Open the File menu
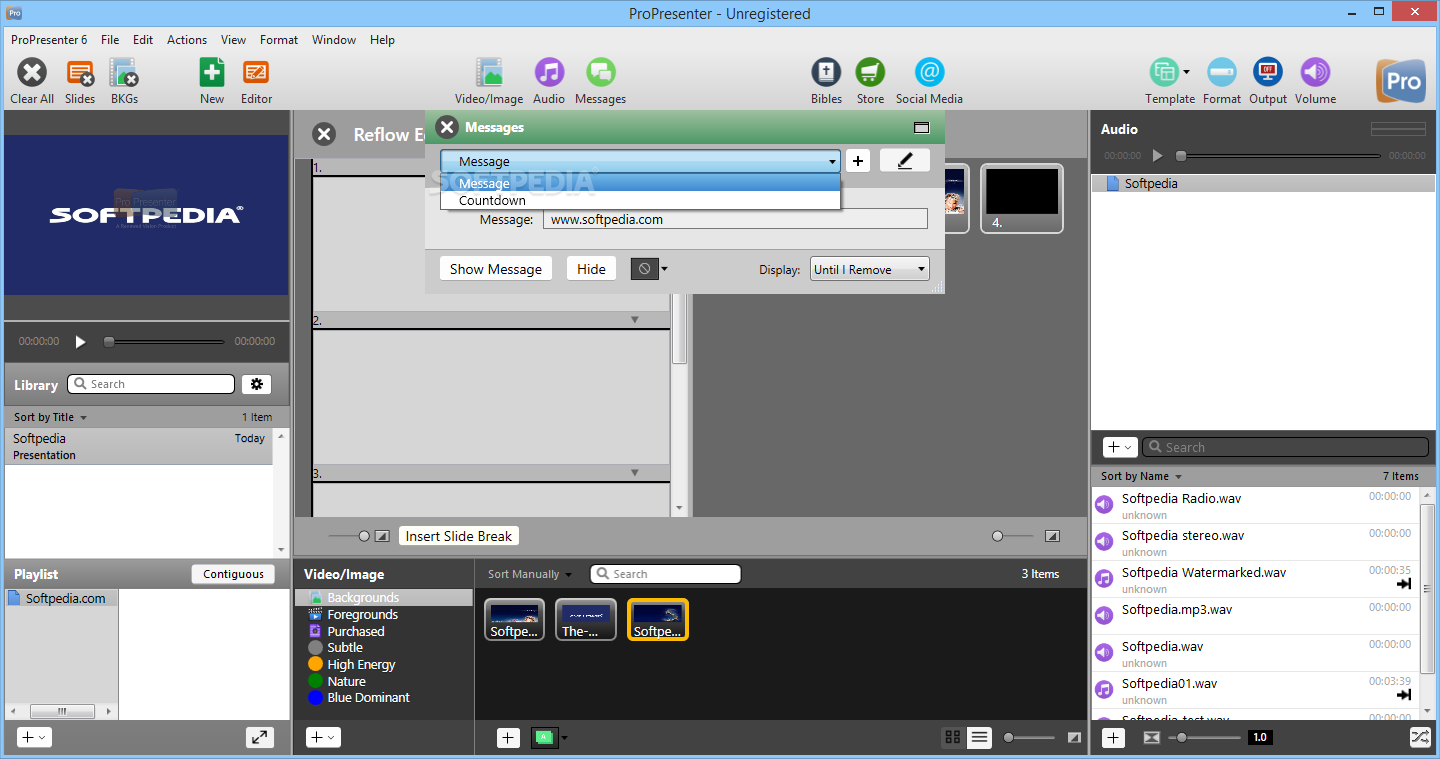1440x759 pixels. tap(110, 40)
